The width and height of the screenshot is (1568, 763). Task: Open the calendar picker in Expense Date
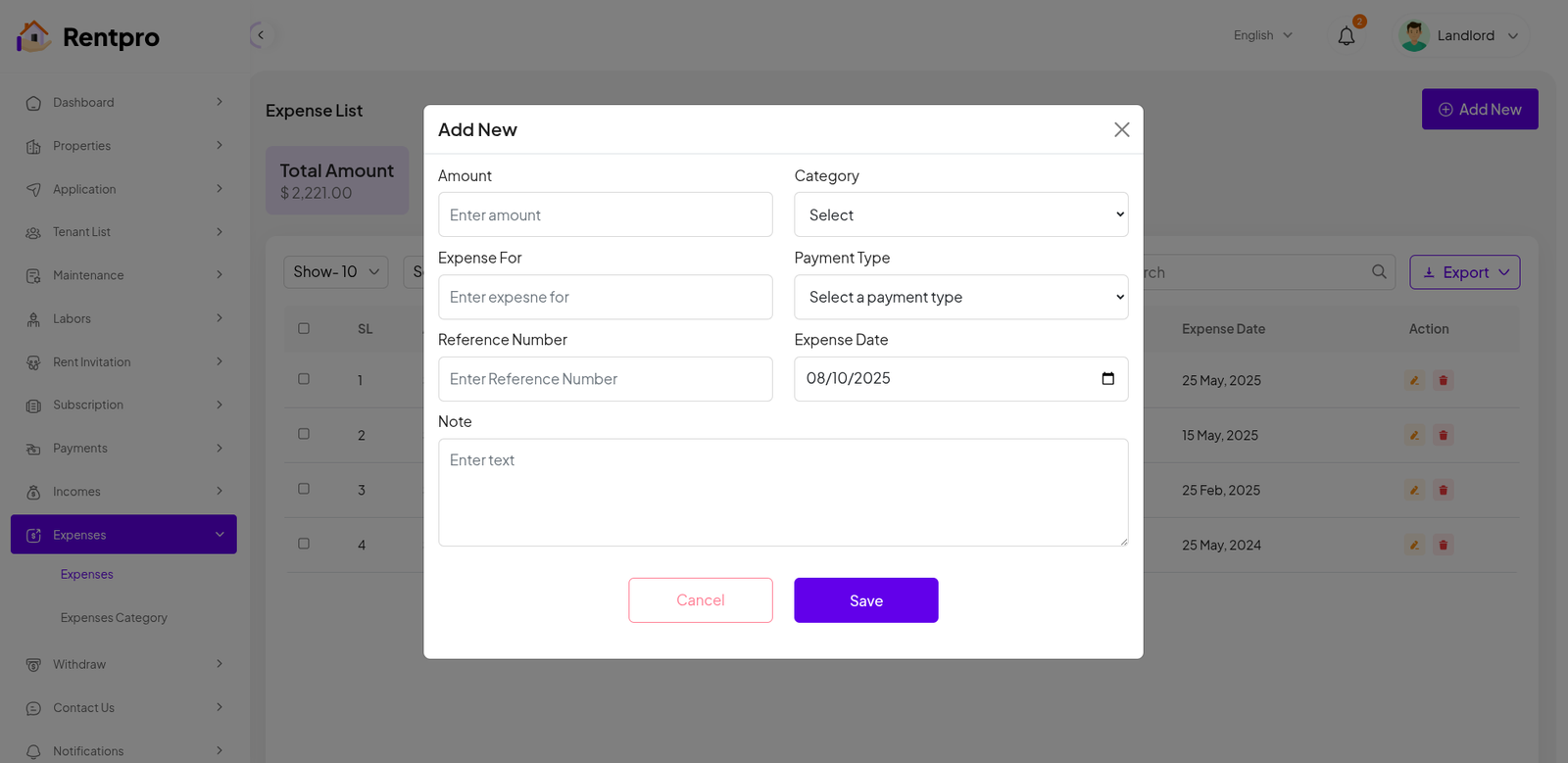tap(1107, 379)
